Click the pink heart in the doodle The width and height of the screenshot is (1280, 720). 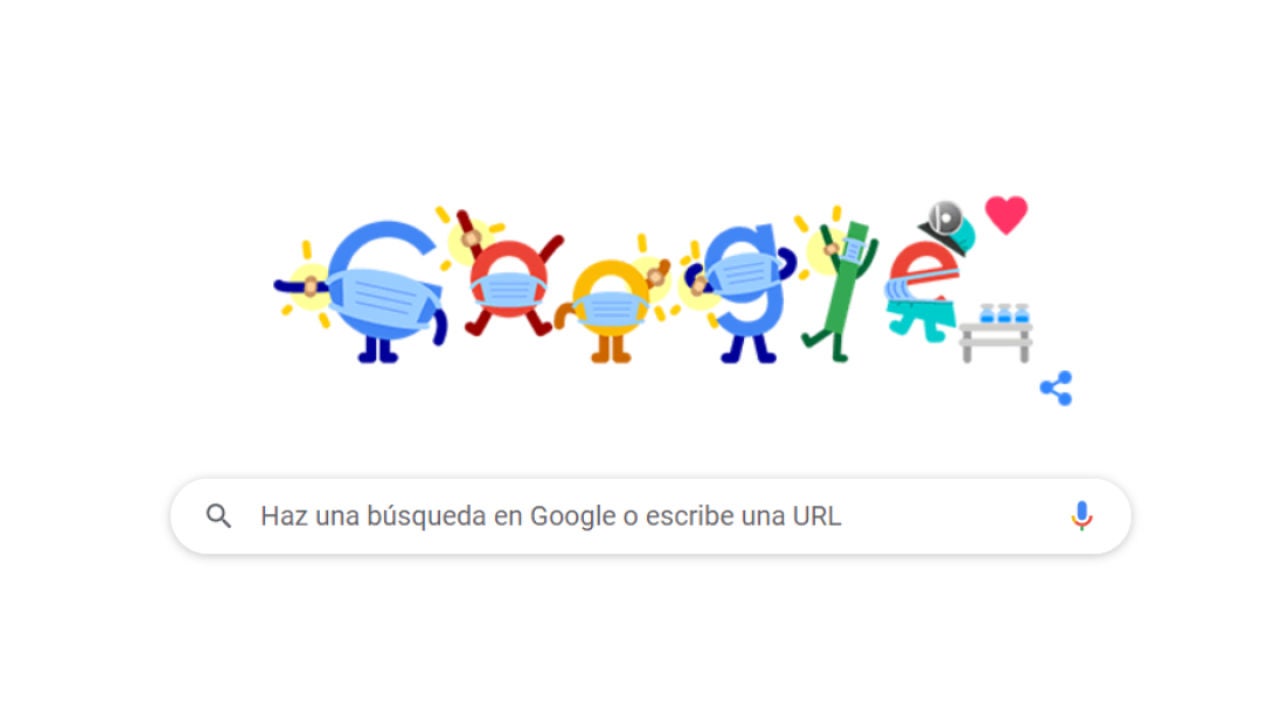[x=1006, y=214]
